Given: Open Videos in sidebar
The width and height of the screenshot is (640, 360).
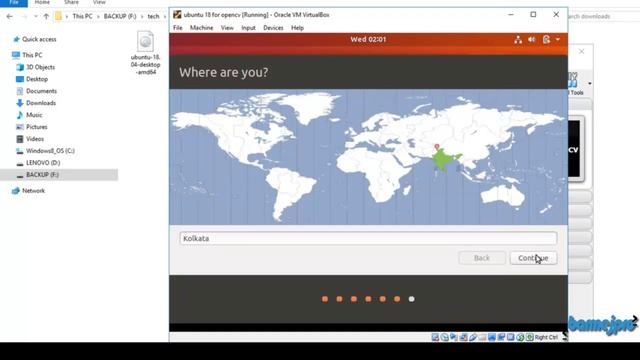Looking at the screenshot, I should pos(35,139).
